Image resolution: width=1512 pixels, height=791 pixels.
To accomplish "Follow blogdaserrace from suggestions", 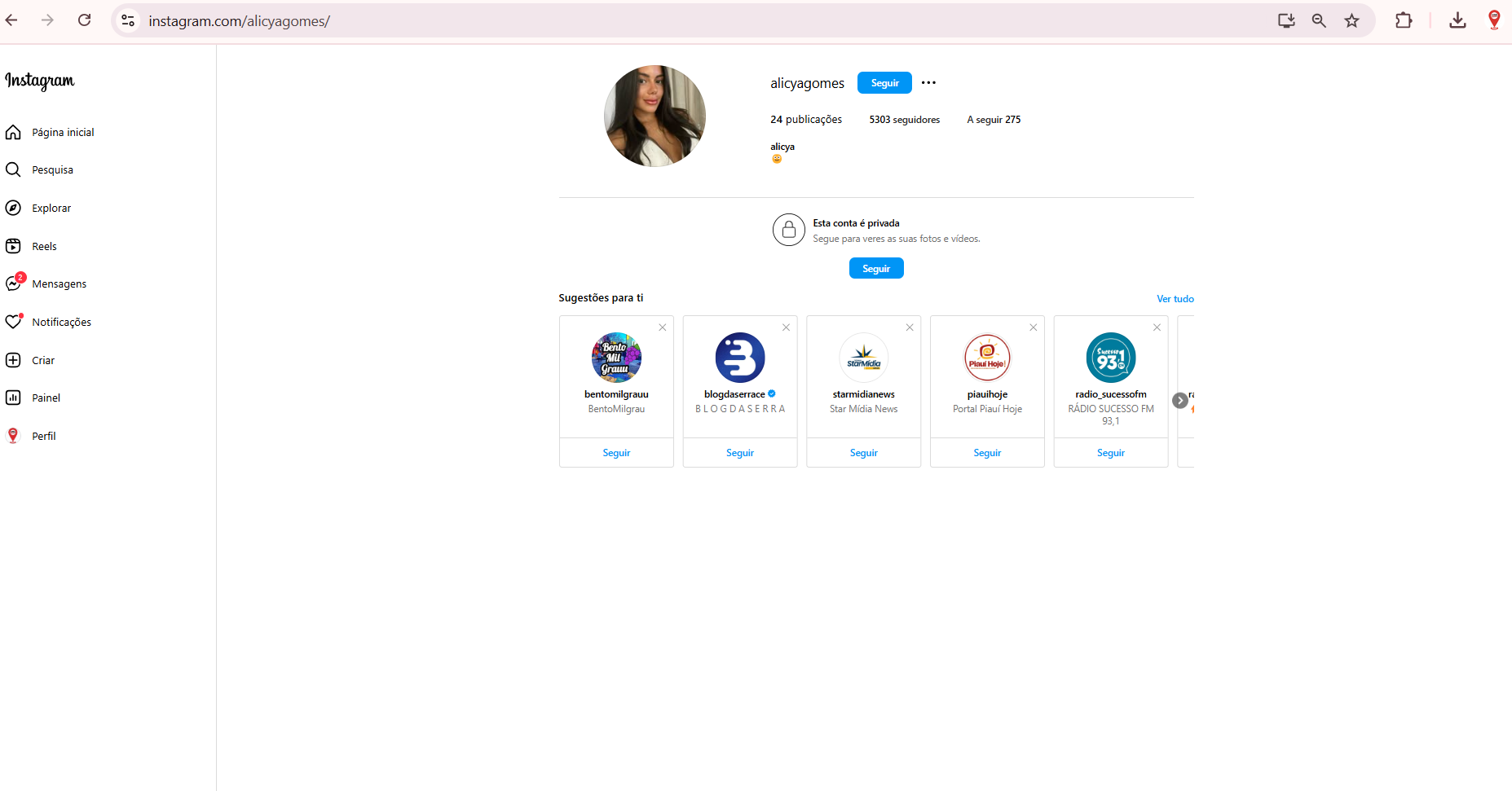I will [x=739, y=453].
